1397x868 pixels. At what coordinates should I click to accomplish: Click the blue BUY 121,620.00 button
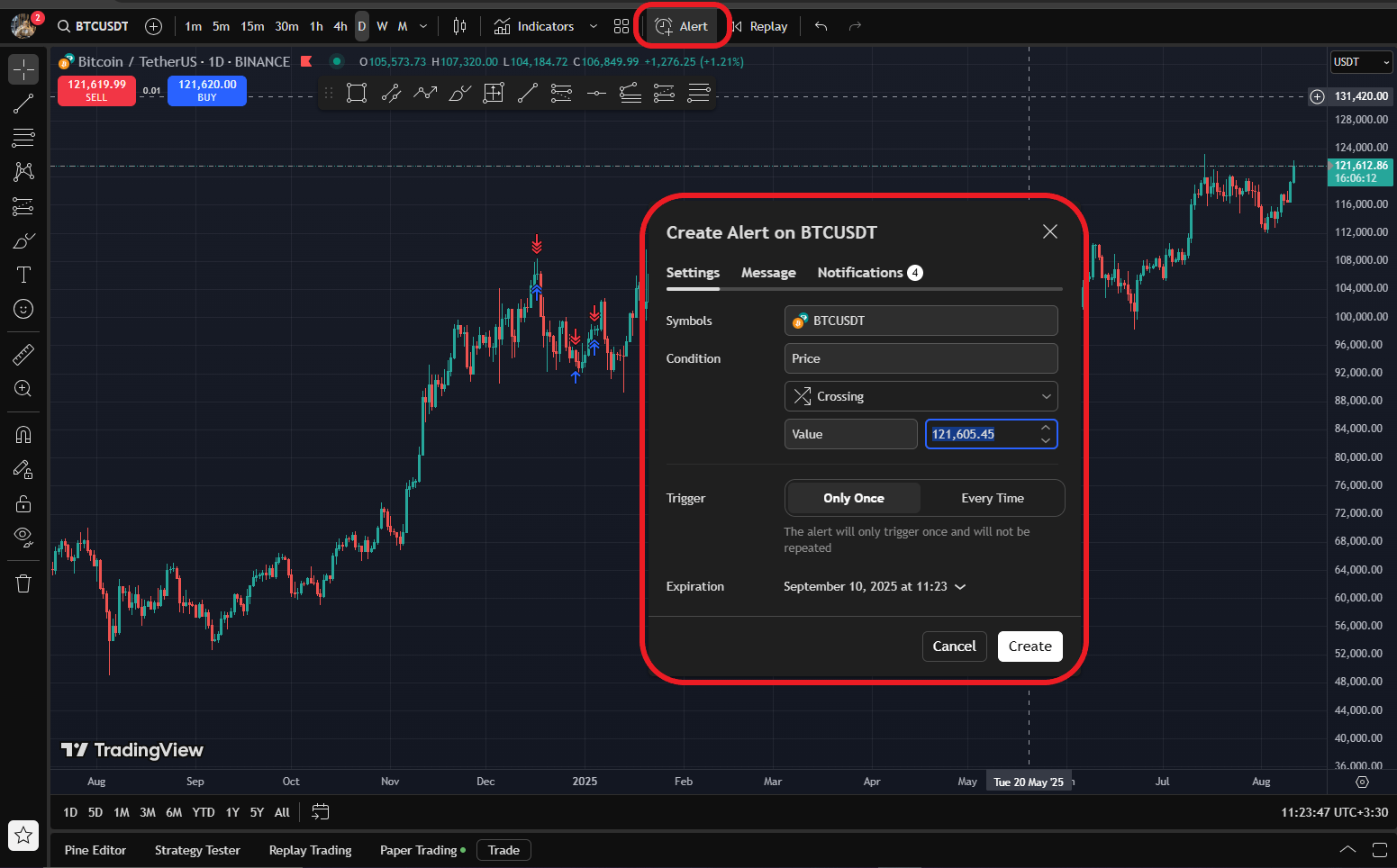pos(207,90)
